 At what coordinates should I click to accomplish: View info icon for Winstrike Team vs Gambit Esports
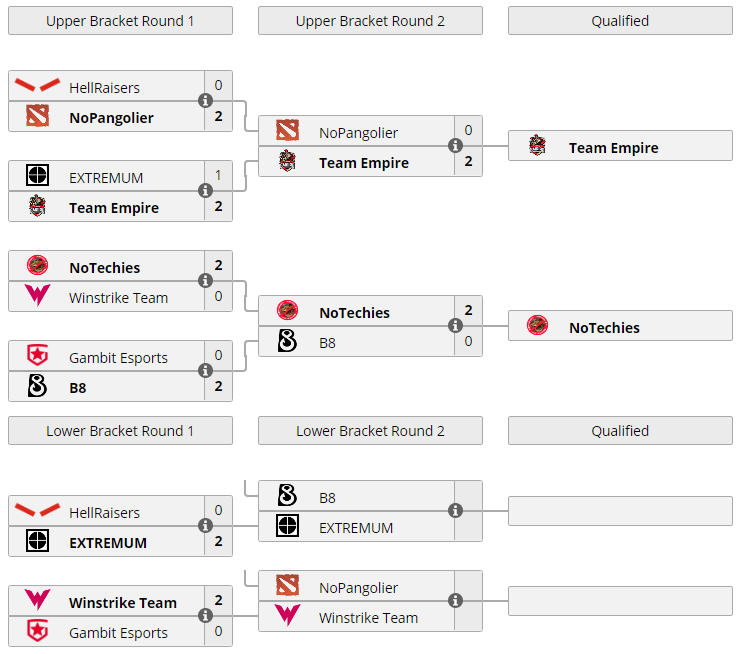(x=205, y=616)
